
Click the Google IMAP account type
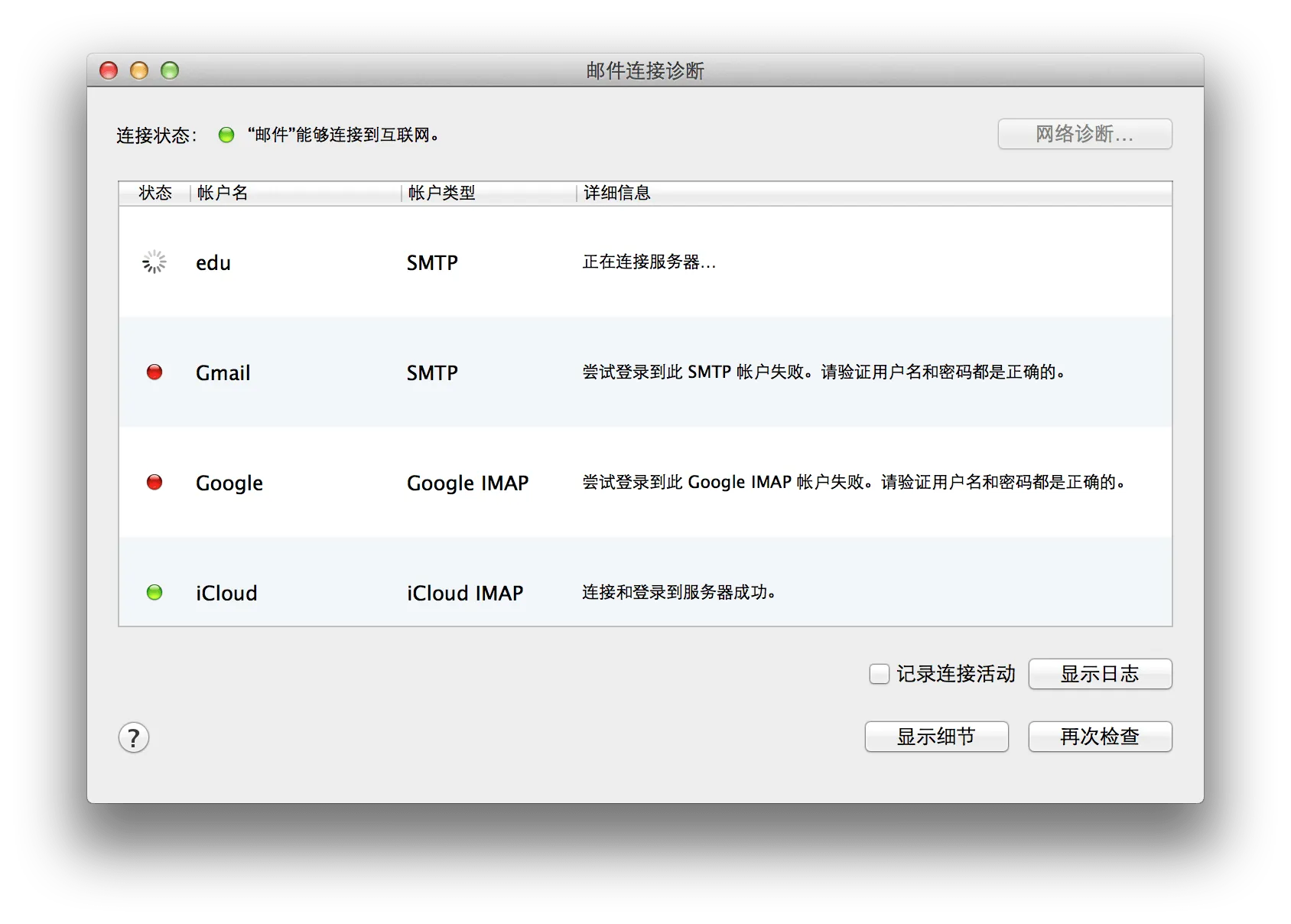pos(468,483)
